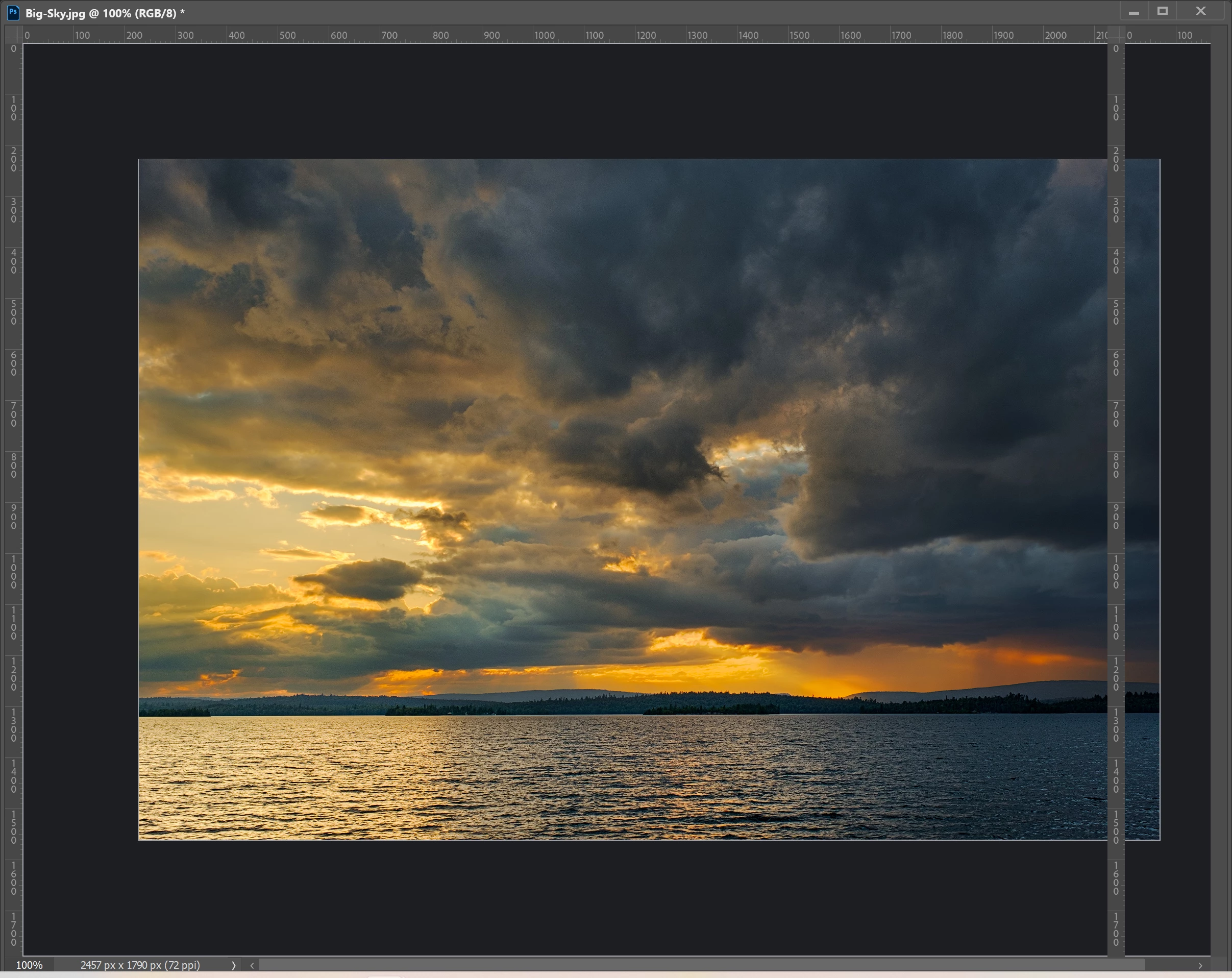Expand the status bar options arrow
Screen dimensions: 1232x978
click(233, 965)
